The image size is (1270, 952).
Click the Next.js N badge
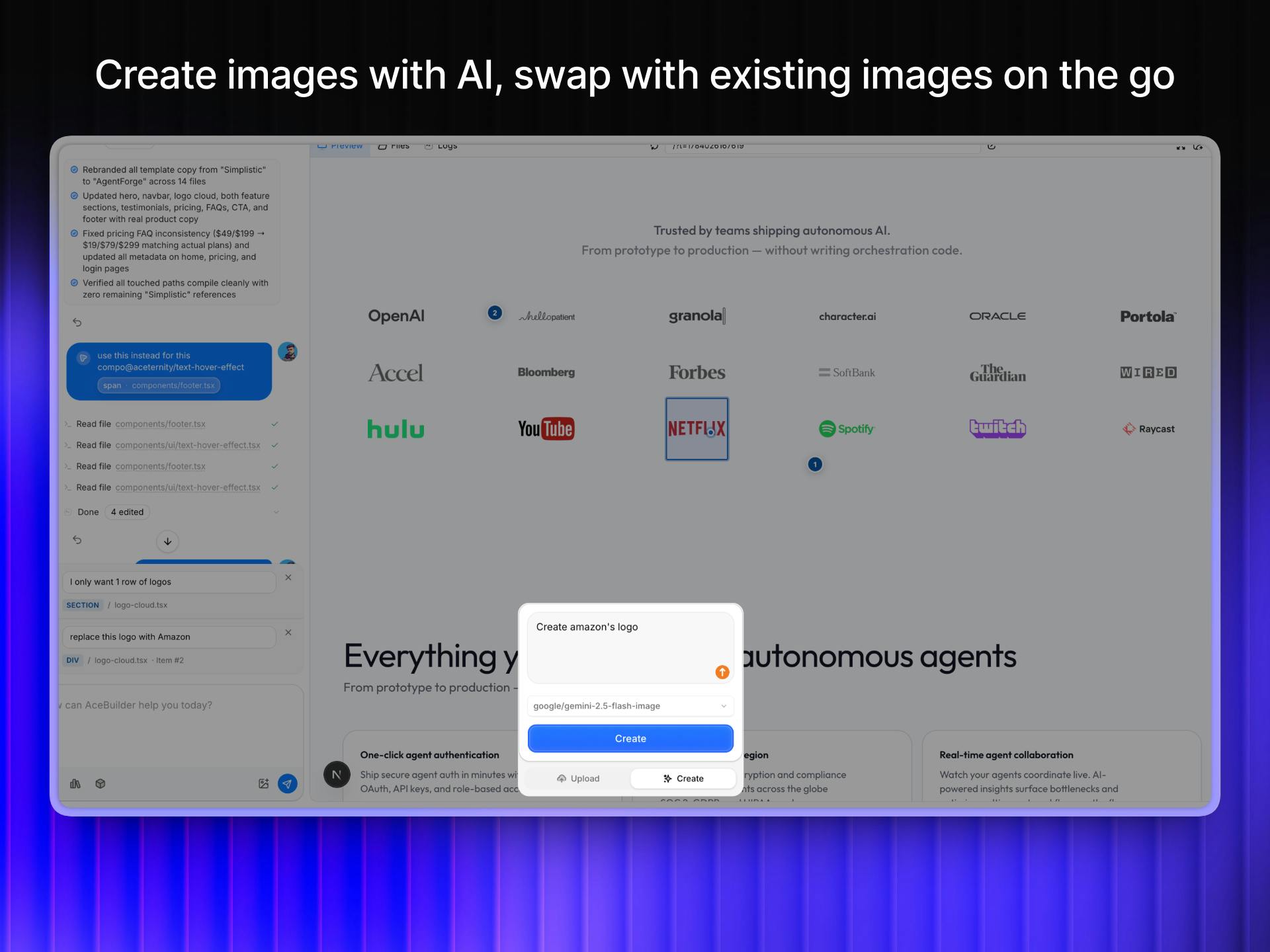point(337,774)
